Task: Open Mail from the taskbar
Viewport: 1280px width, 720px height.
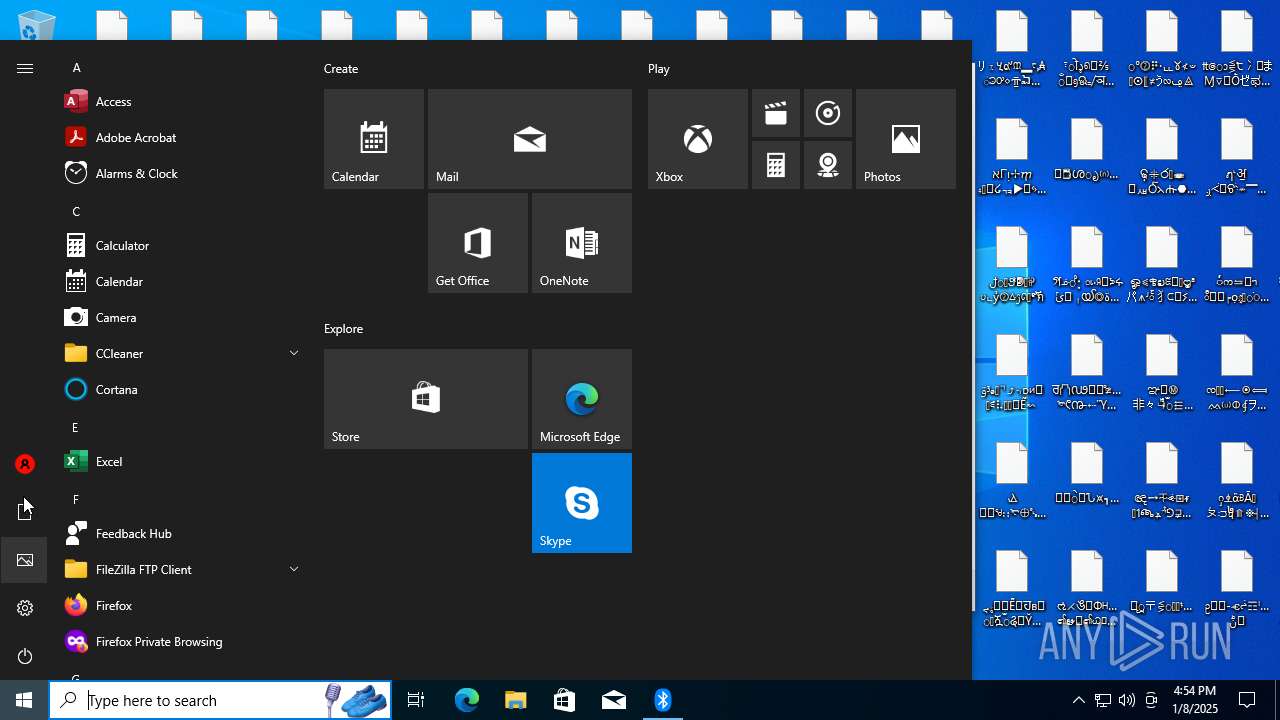Action: (613, 700)
